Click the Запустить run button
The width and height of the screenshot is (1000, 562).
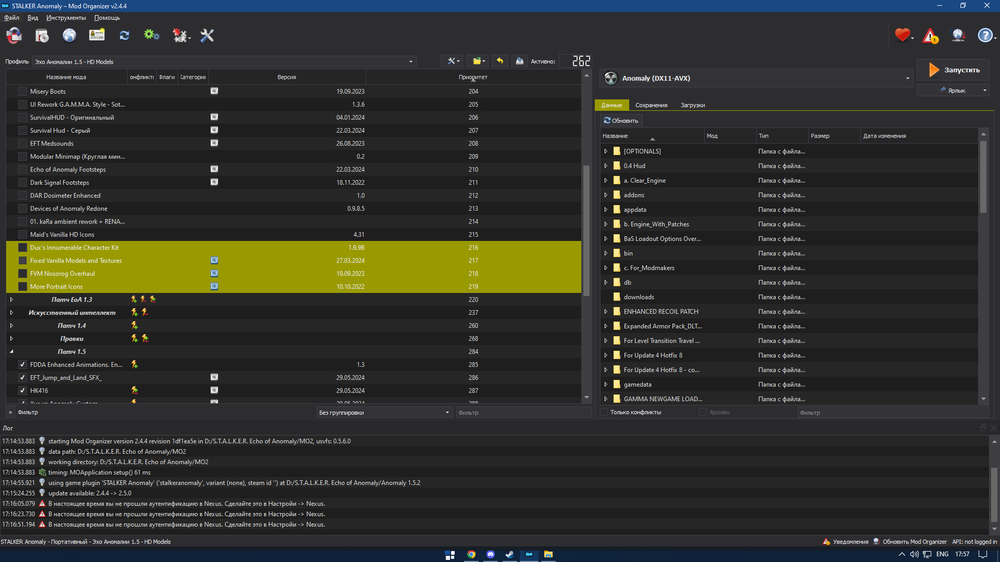[x=955, y=70]
